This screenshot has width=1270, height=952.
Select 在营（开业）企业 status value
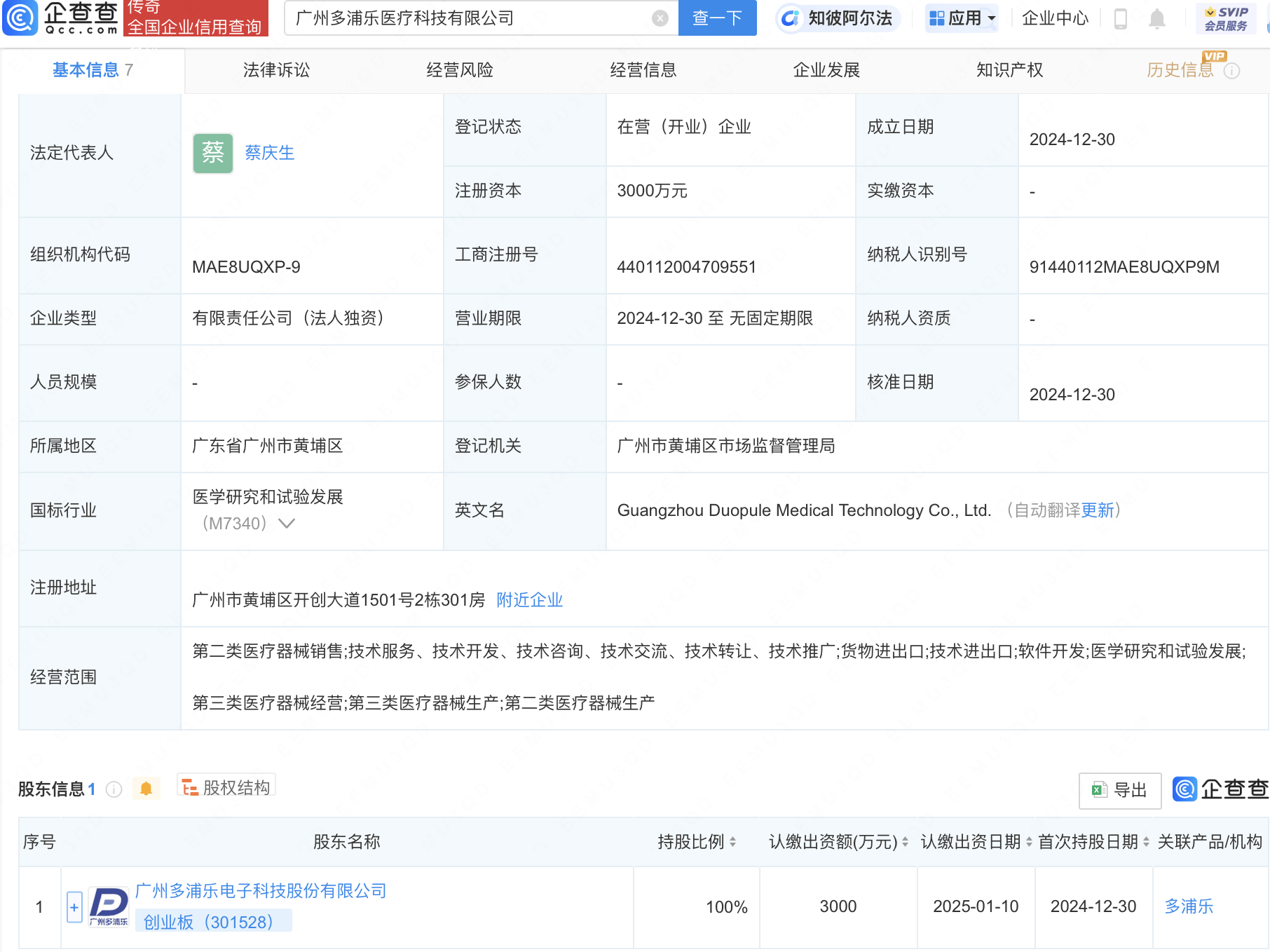(x=684, y=127)
